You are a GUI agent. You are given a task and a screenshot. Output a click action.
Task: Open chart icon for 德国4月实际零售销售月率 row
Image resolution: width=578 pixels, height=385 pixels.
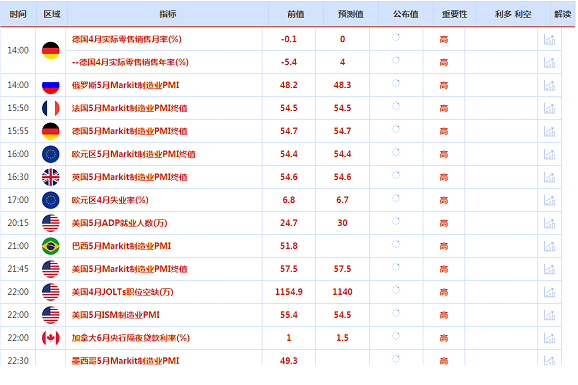tap(549, 39)
